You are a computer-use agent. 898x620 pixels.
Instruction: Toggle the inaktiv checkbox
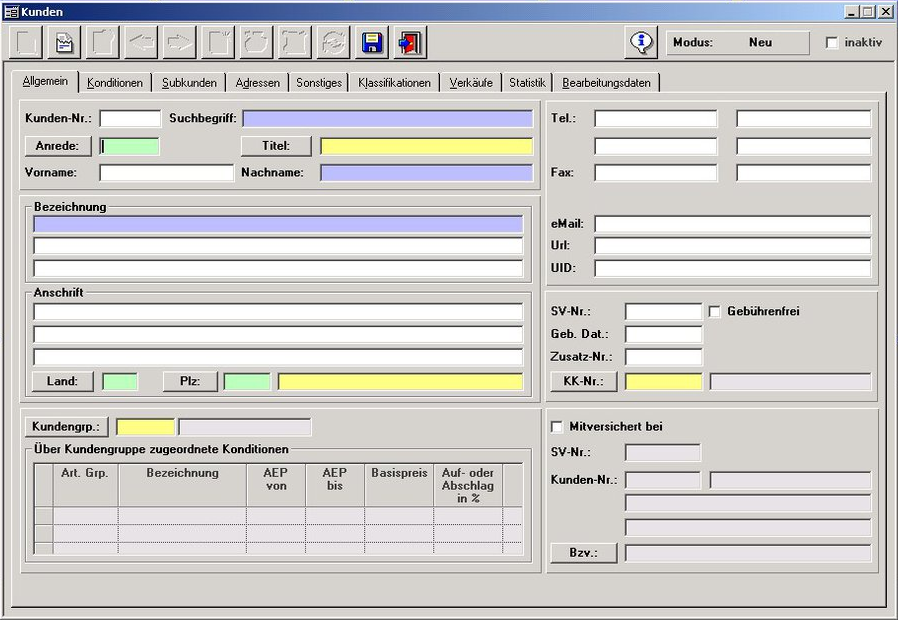pyautogui.click(x=832, y=43)
